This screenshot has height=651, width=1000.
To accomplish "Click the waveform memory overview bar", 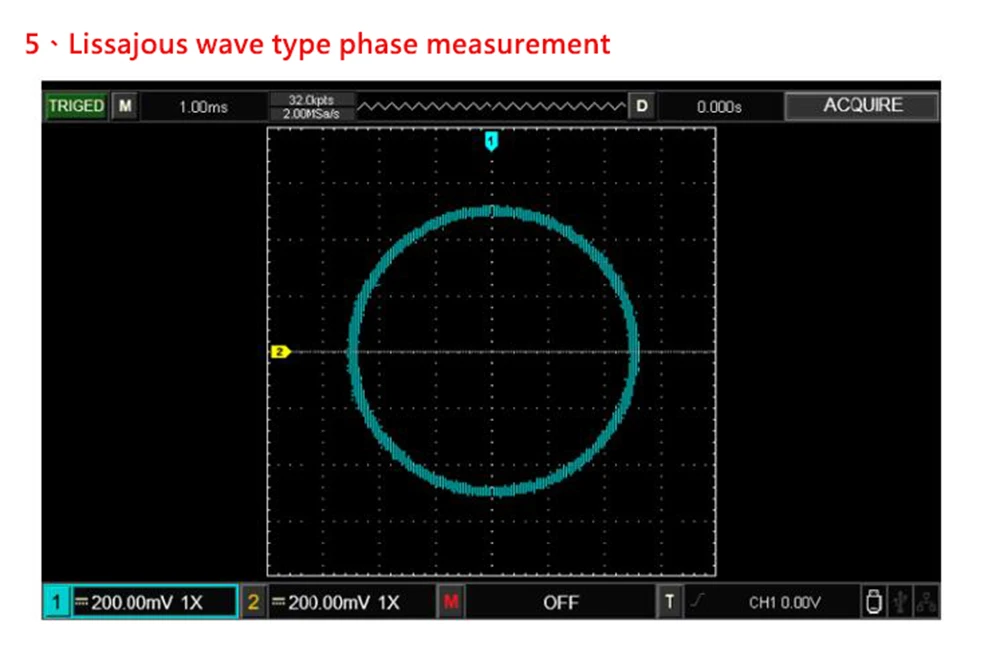I will coord(492,106).
